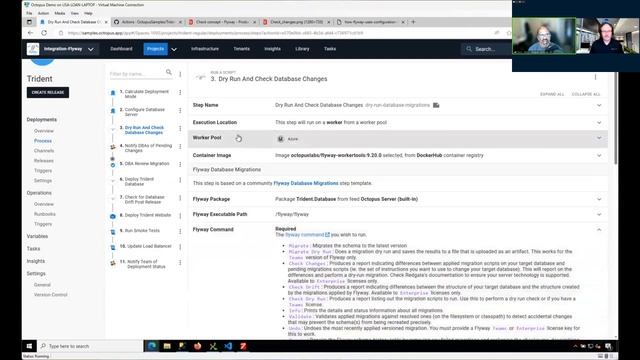640x360 pixels.
Task: Open step overflow menu at top right
Action: (x=595, y=77)
